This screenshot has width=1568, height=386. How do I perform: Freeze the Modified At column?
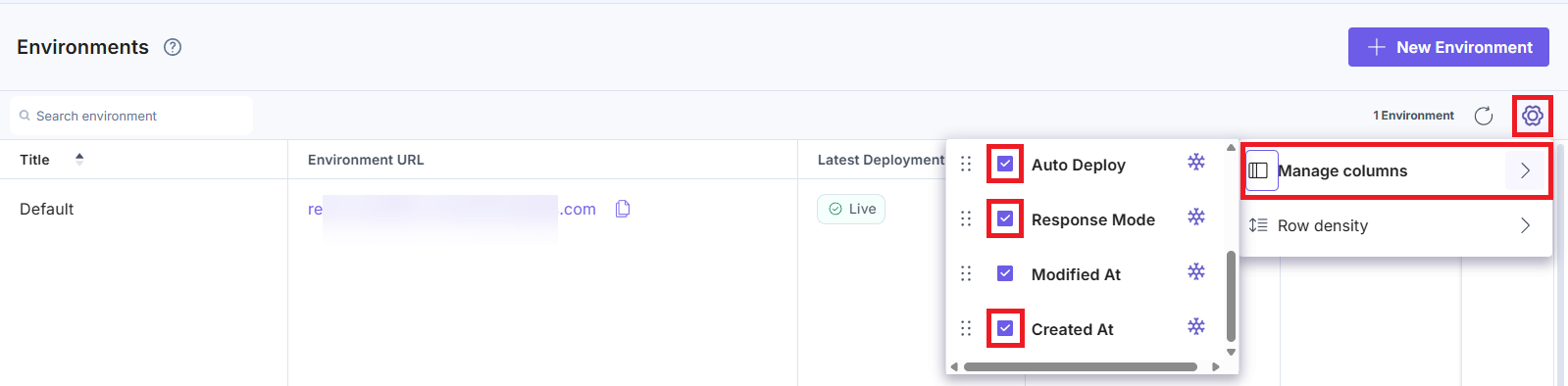[x=1196, y=272]
